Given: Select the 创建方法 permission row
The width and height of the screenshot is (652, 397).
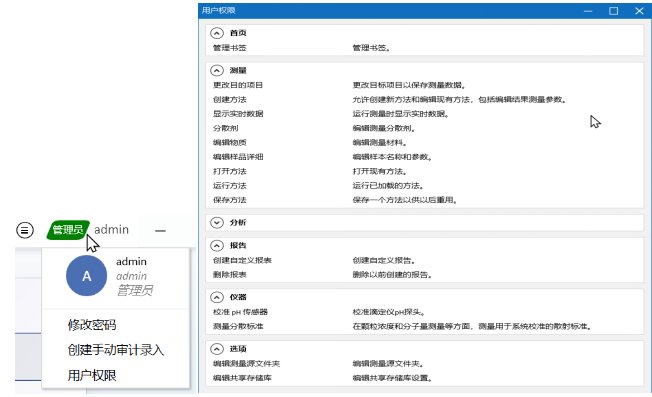Looking at the screenshot, I should (424, 100).
